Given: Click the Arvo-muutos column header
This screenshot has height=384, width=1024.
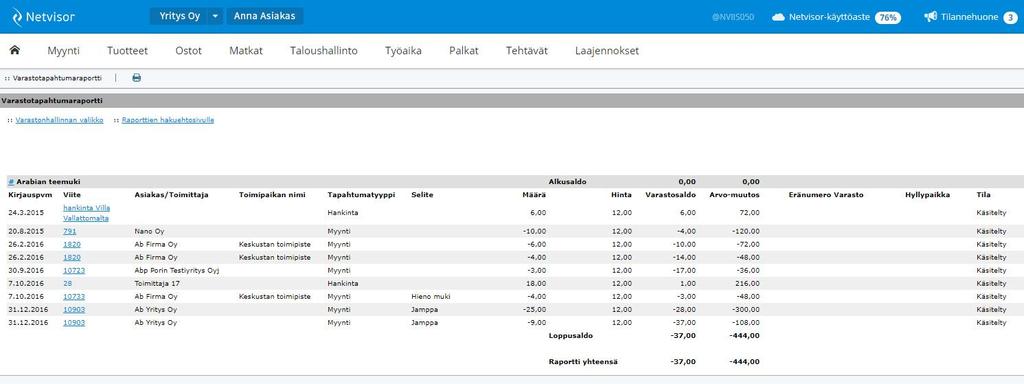Looking at the screenshot, I should [734, 195].
